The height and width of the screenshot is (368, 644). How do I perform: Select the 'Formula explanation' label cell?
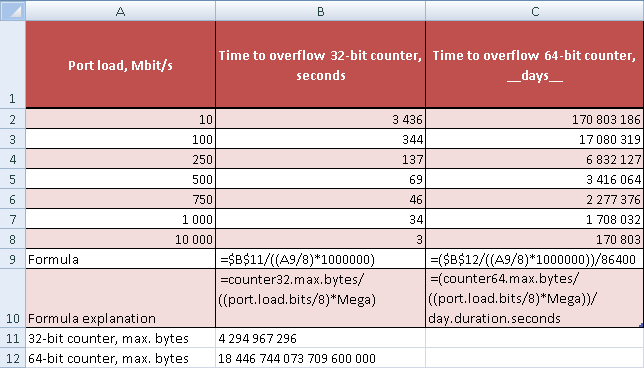coord(120,298)
